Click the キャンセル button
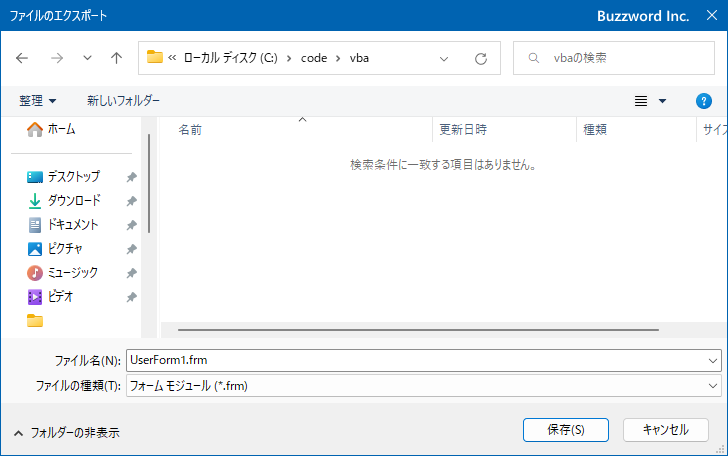Viewport: 728px width, 456px height. pos(665,430)
